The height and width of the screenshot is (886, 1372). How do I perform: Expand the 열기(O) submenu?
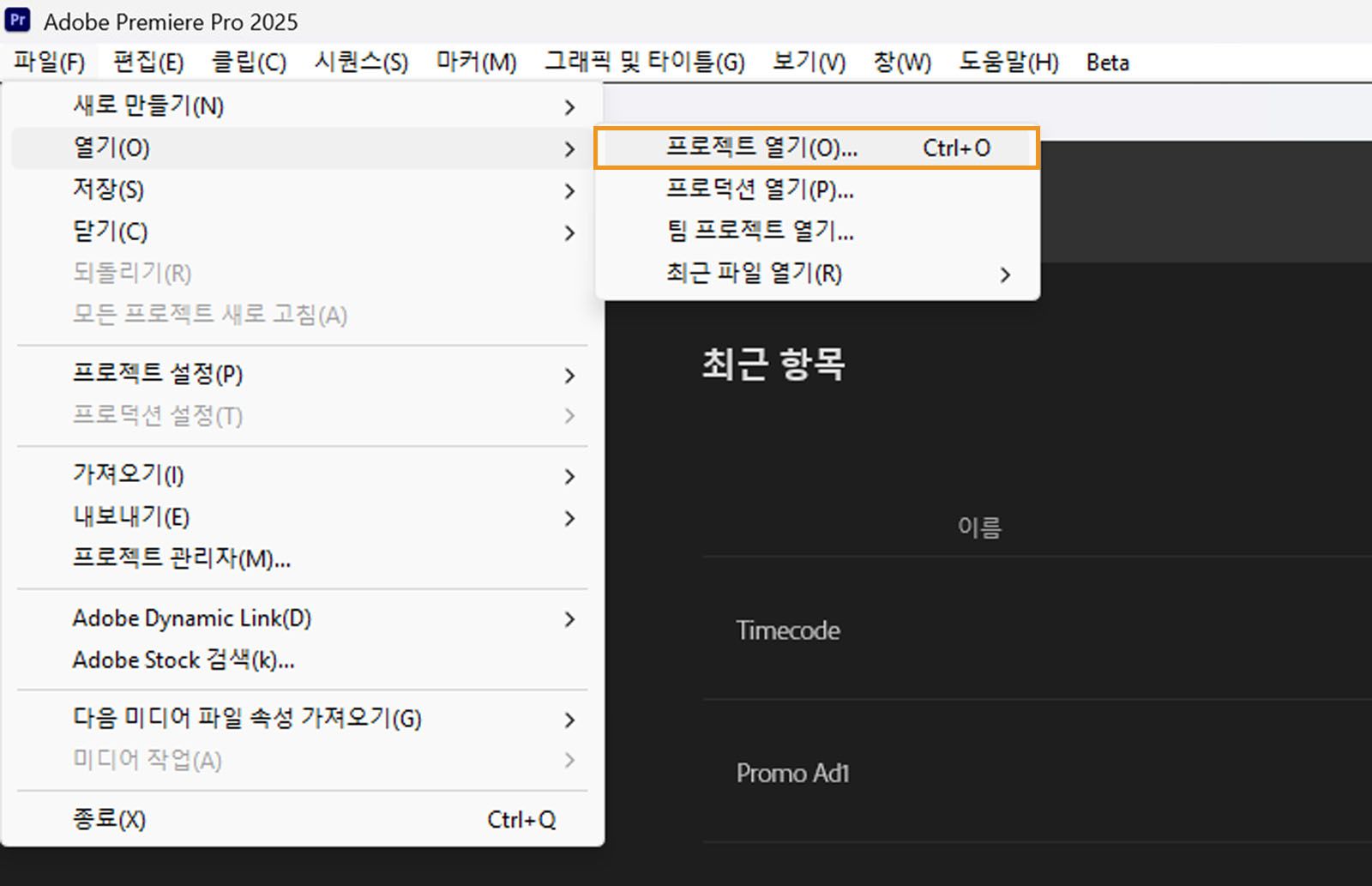[299, 148]
